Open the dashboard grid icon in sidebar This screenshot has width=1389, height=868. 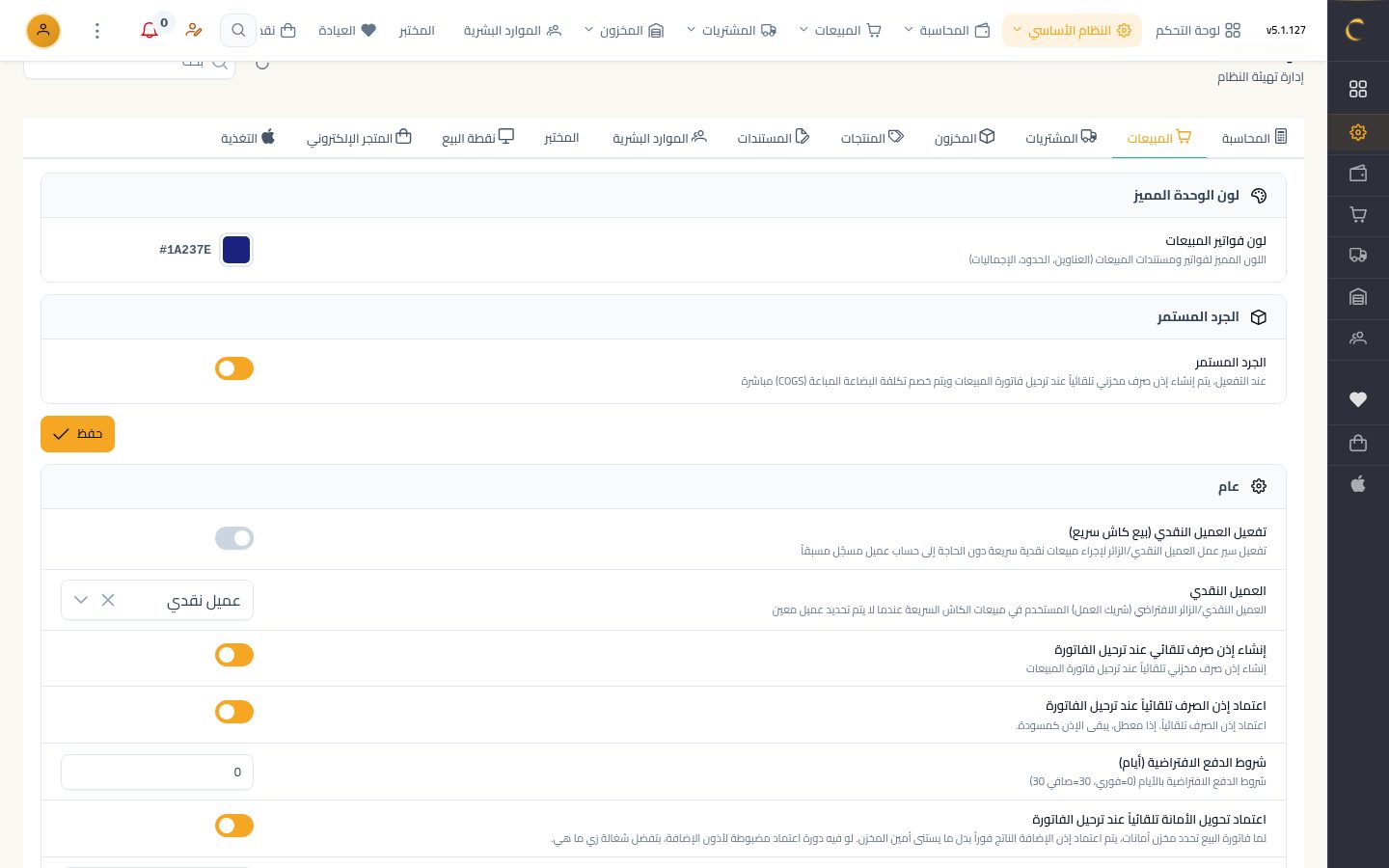pos(1358,89)
